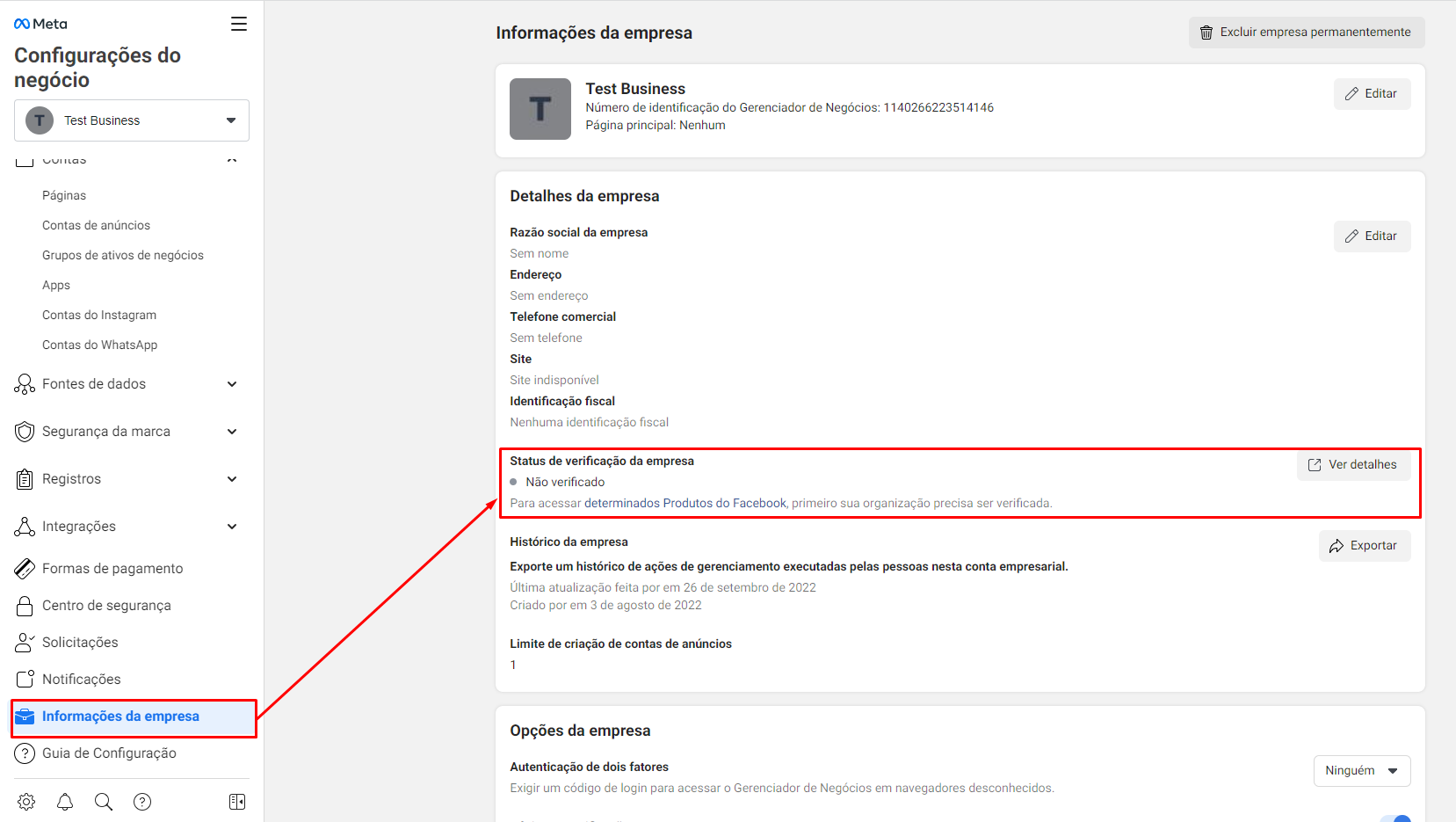Click the 'Sem endereço' value
This screenshot has width=1456, height=822.
pos(549,296)
